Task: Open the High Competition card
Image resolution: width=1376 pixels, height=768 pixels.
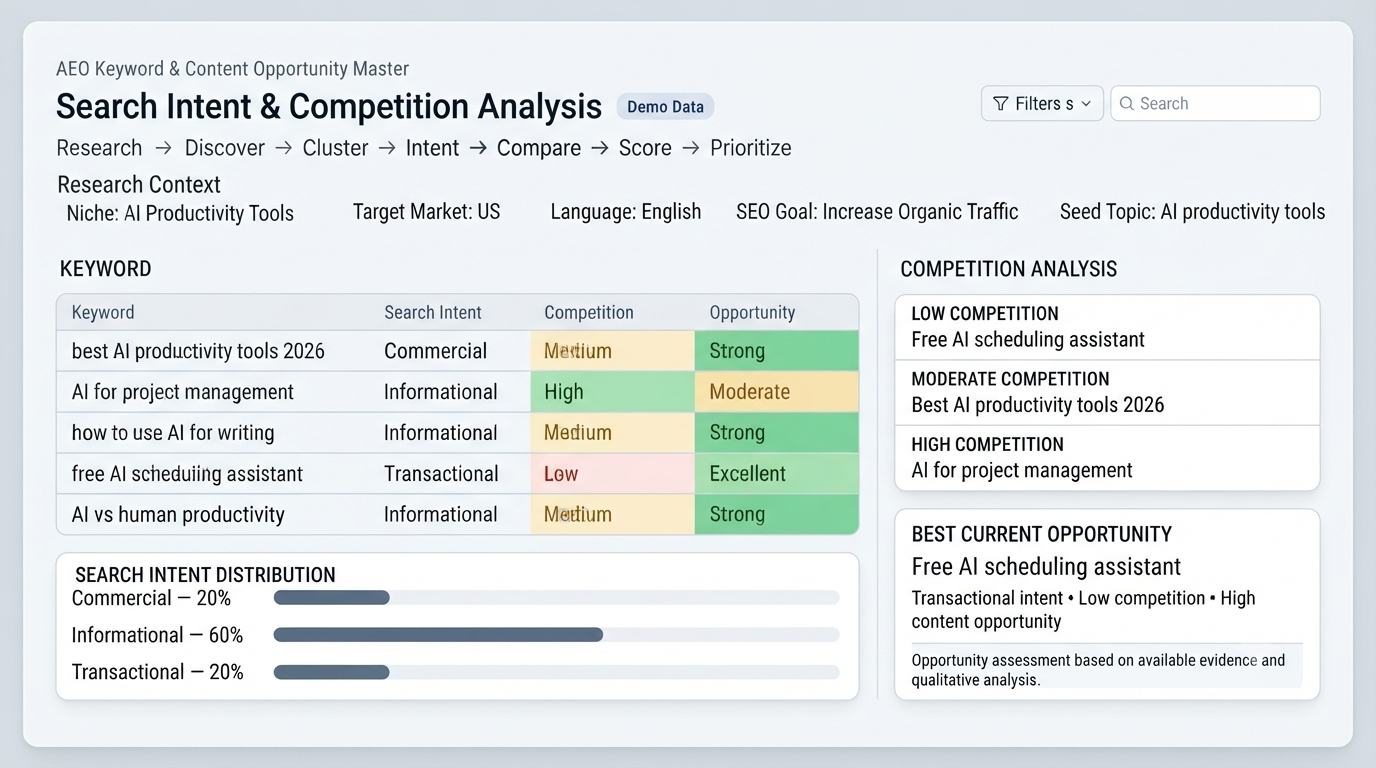Action: coord(1107,458)
